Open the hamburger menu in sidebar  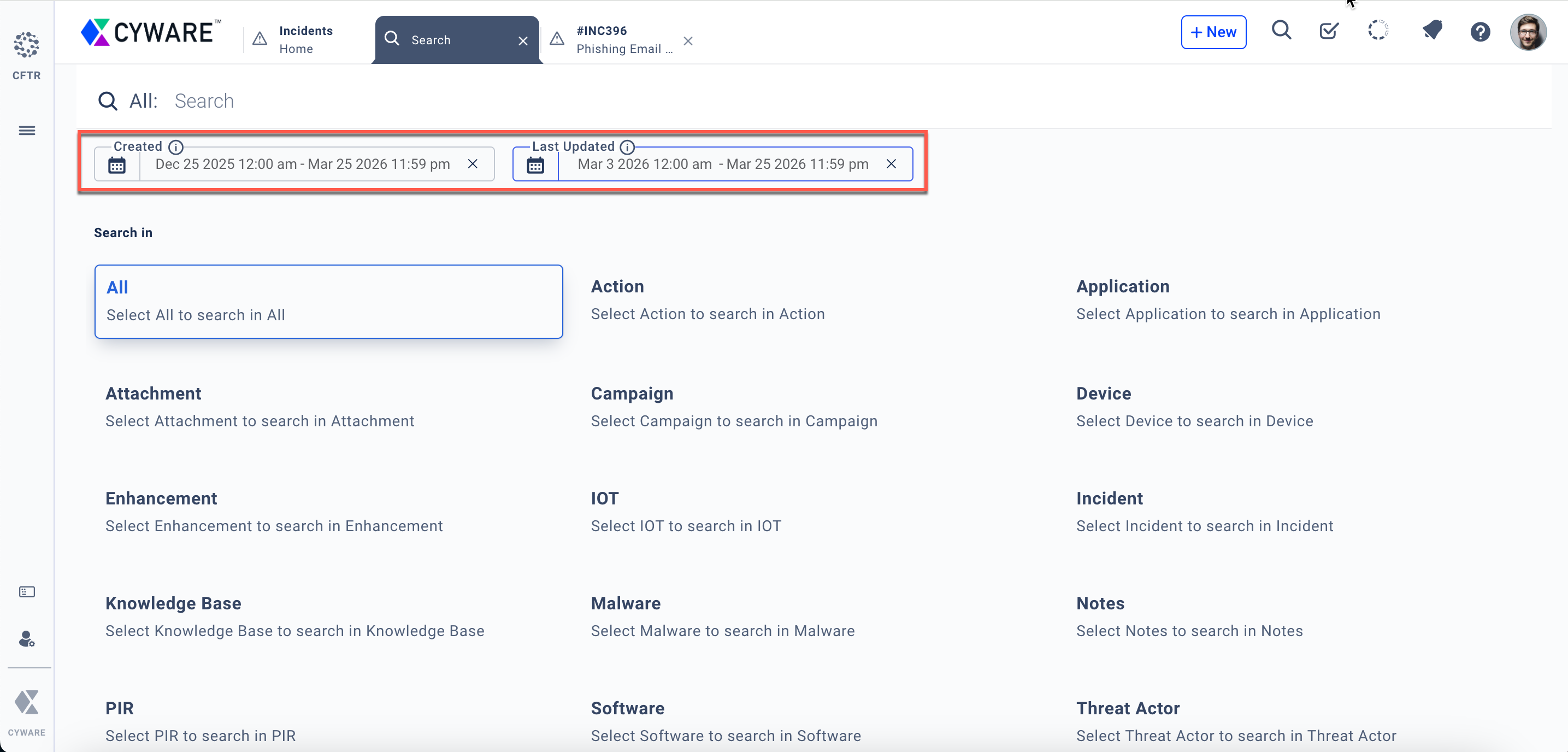pyautogui.click(x=27, y=130)
